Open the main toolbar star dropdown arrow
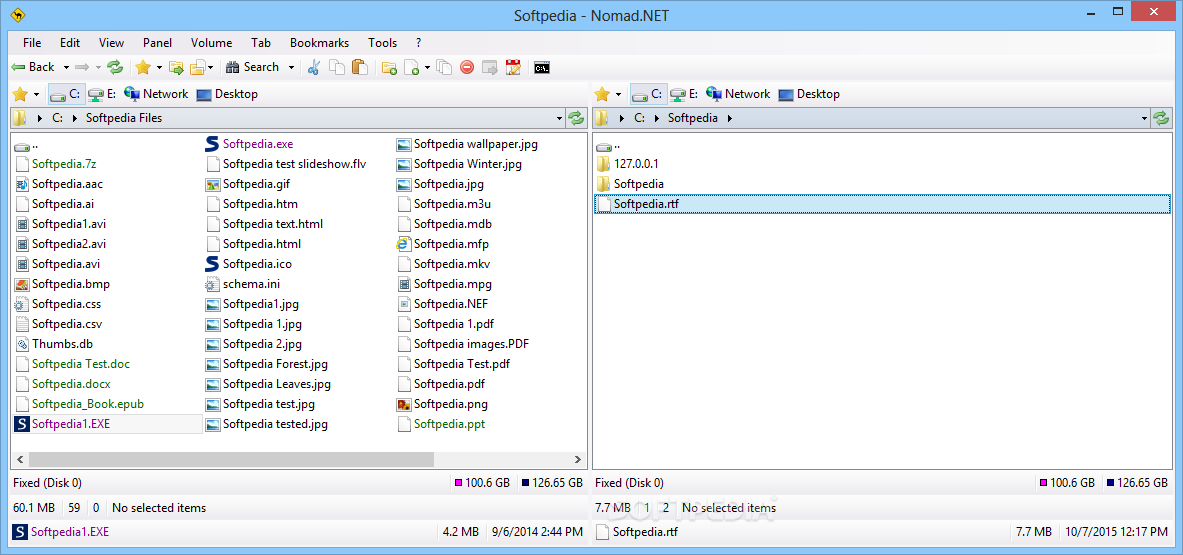The image size is (1183, 555). (159, 68)
